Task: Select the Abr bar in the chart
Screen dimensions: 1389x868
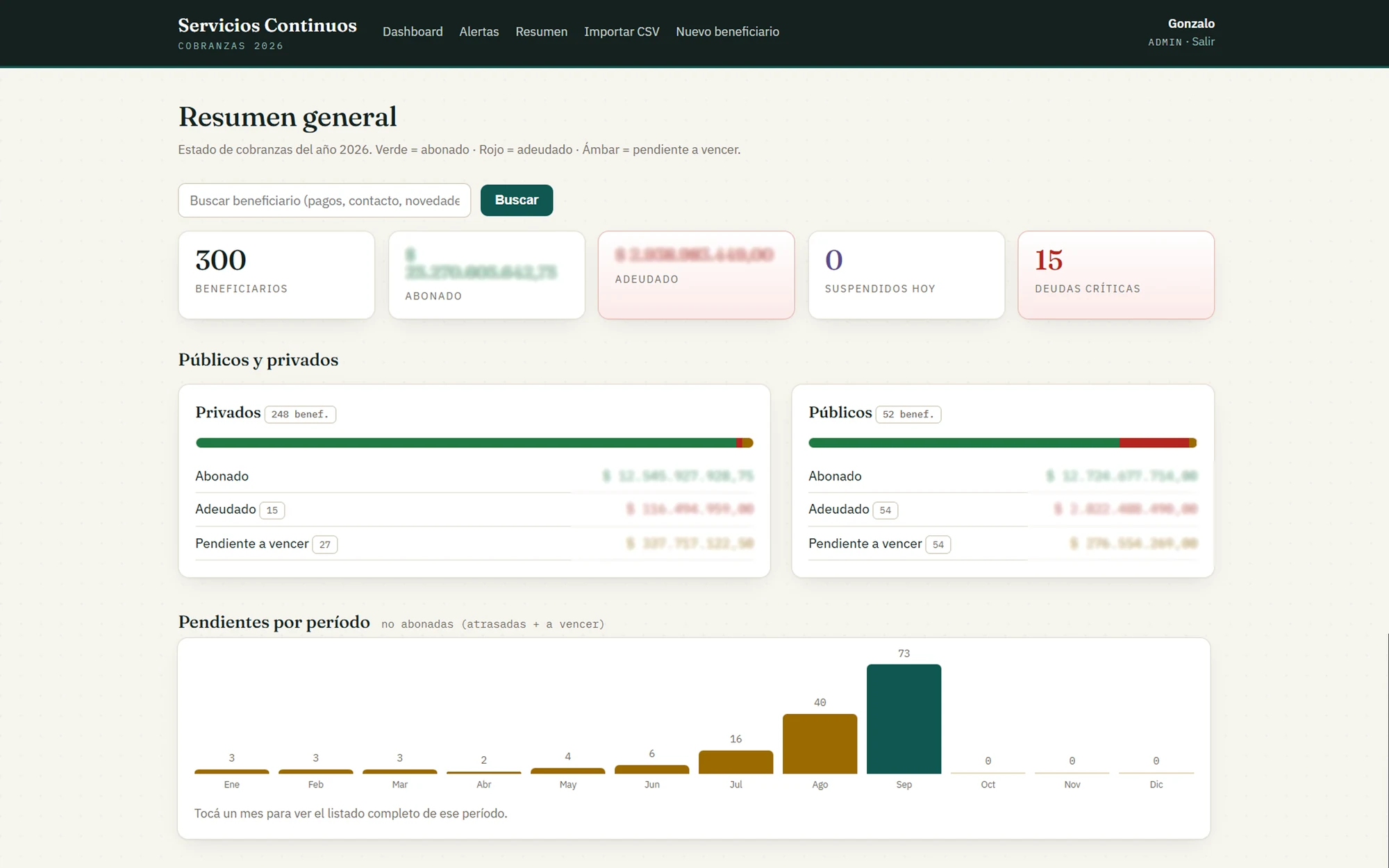Action: (484, 772)
